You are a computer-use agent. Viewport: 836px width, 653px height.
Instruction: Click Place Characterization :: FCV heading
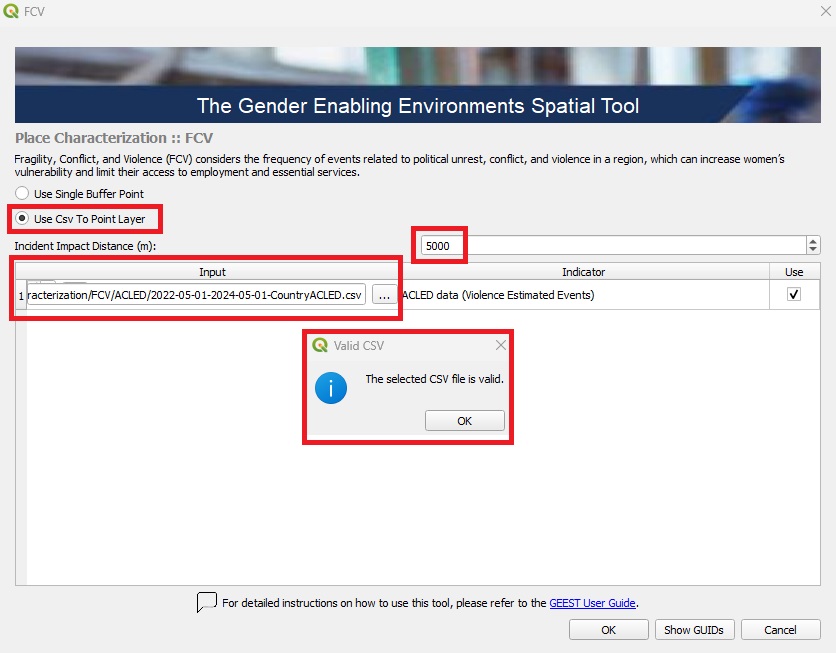[x=114, y=138]
